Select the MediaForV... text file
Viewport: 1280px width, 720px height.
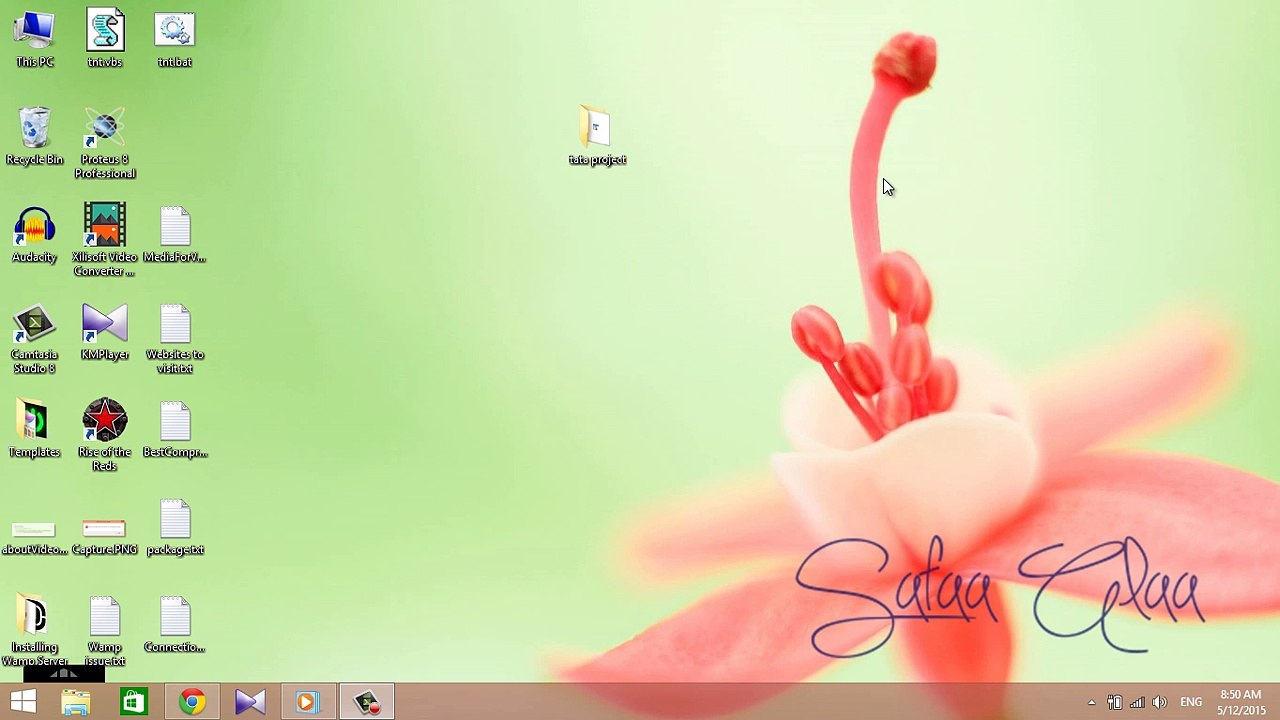tap(174, 235)
